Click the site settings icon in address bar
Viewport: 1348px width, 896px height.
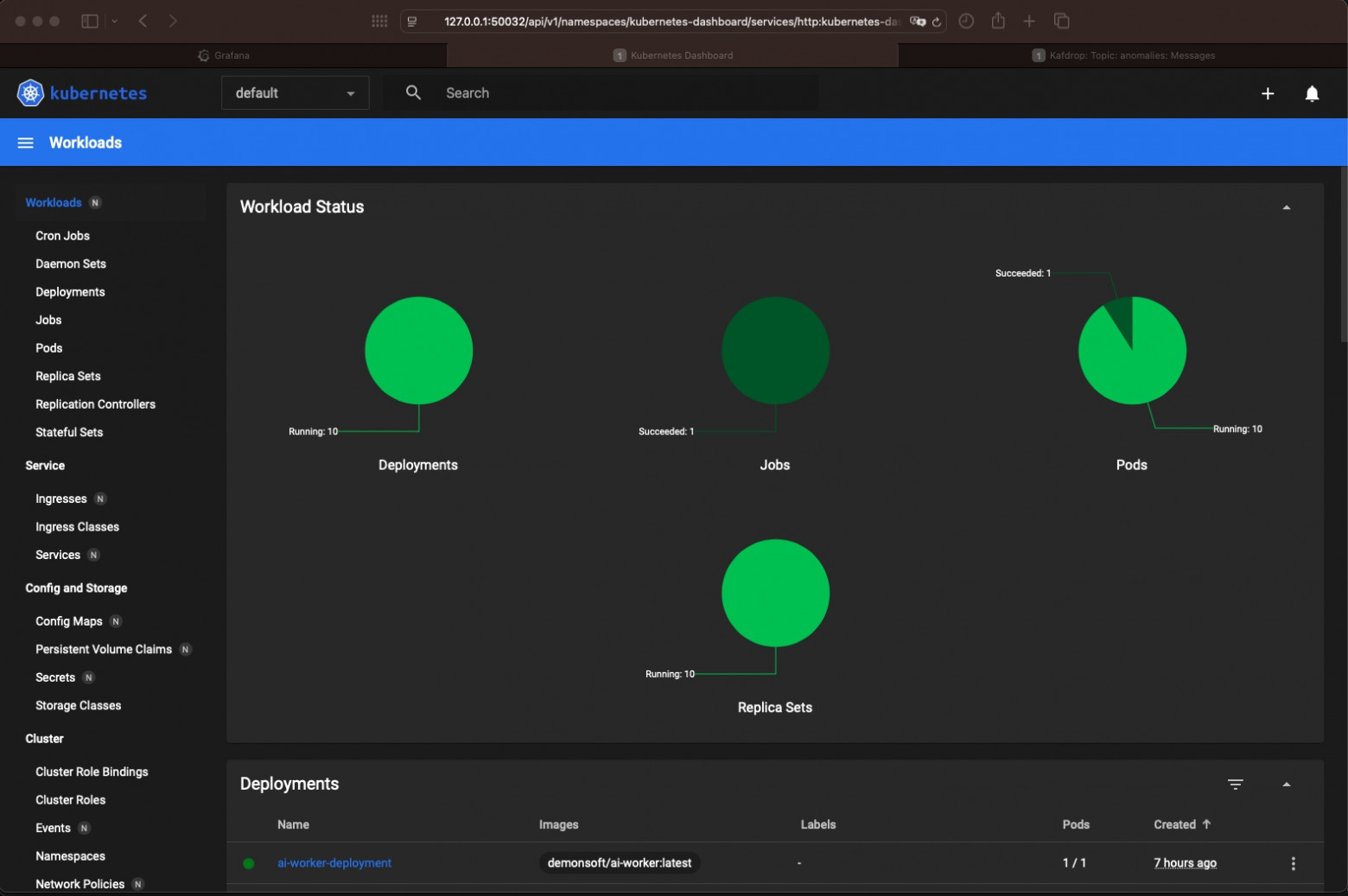(412, 22)
